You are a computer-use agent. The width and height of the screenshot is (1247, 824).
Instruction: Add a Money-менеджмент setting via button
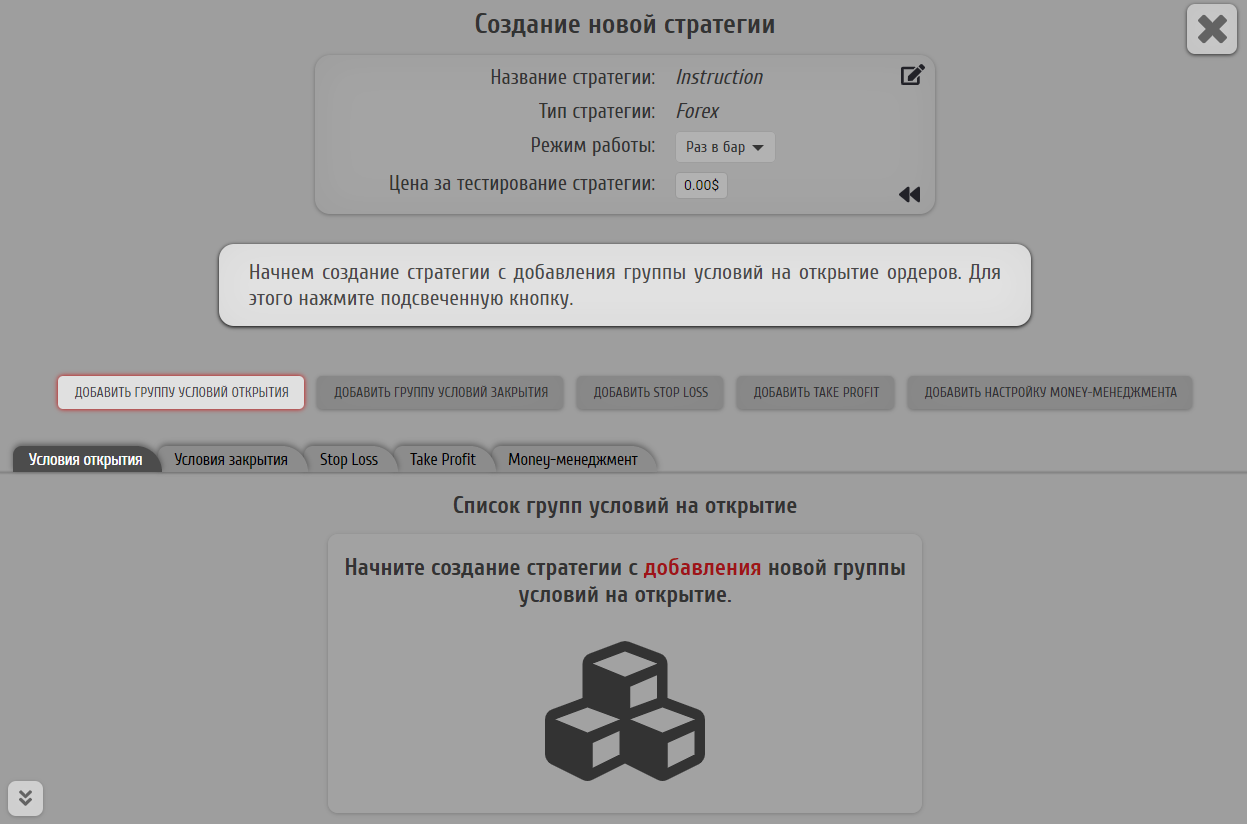point(1050,392)
